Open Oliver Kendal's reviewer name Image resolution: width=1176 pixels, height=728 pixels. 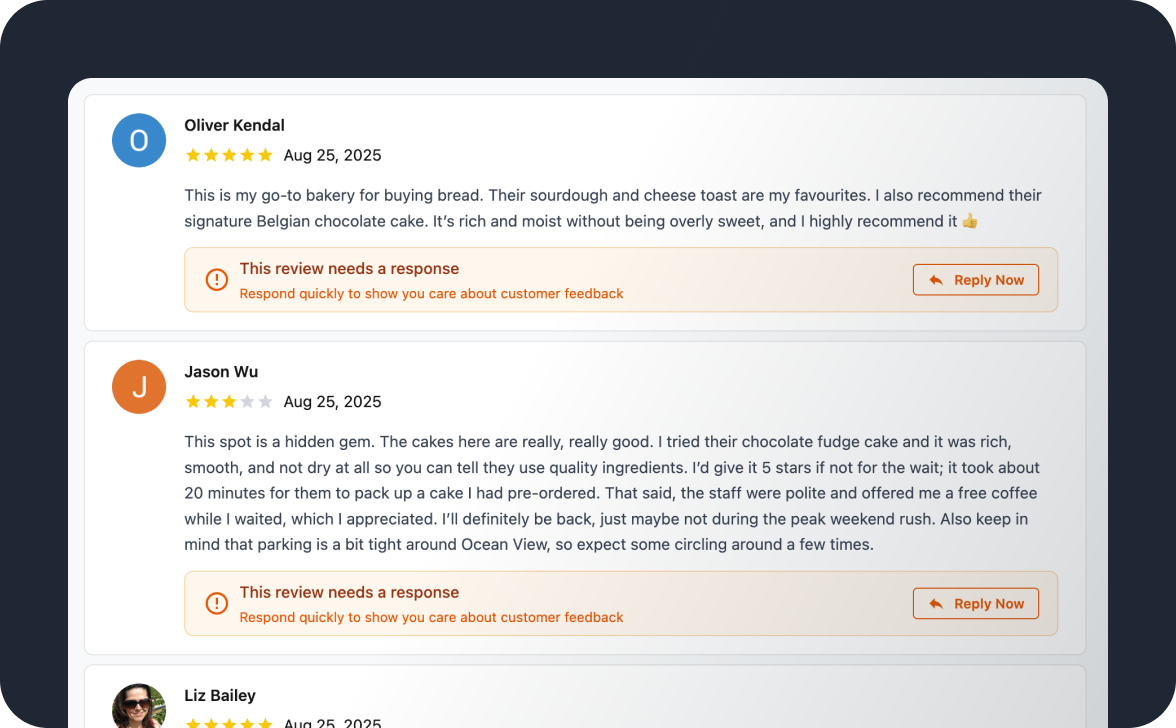click(234, 125)
